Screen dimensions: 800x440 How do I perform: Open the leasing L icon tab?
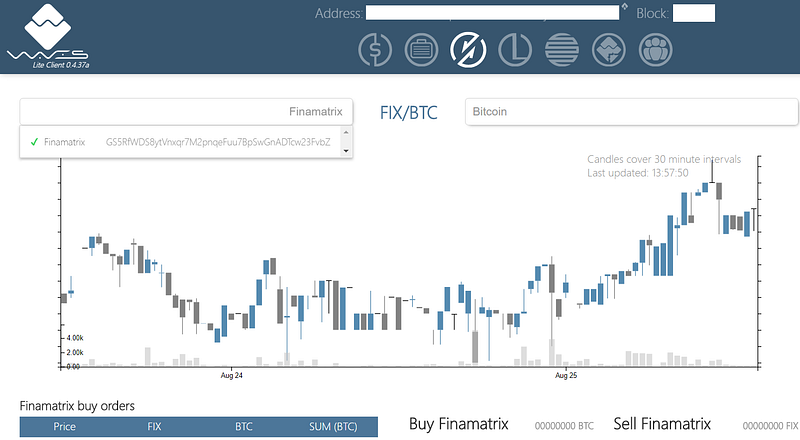pos(515,50)
